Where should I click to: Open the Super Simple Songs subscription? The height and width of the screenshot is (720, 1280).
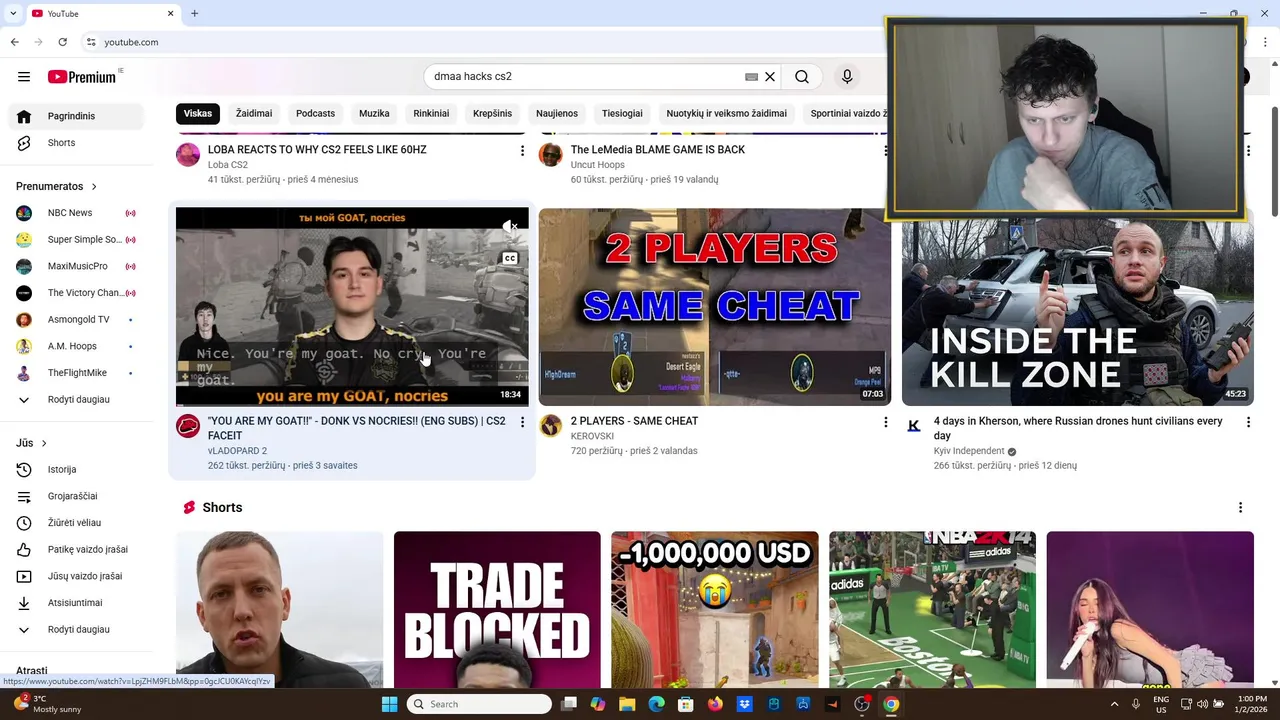(x=76, y=240)
